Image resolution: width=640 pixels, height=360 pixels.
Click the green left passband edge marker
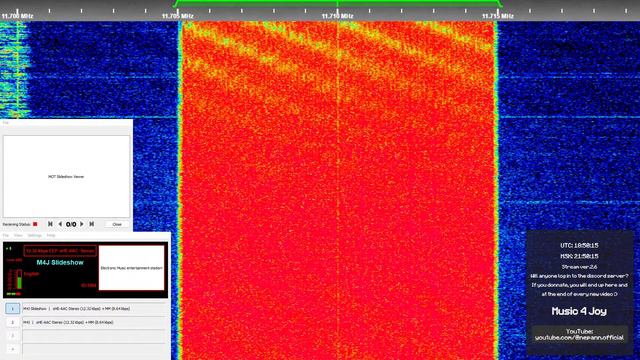click(x=176, y=4)
